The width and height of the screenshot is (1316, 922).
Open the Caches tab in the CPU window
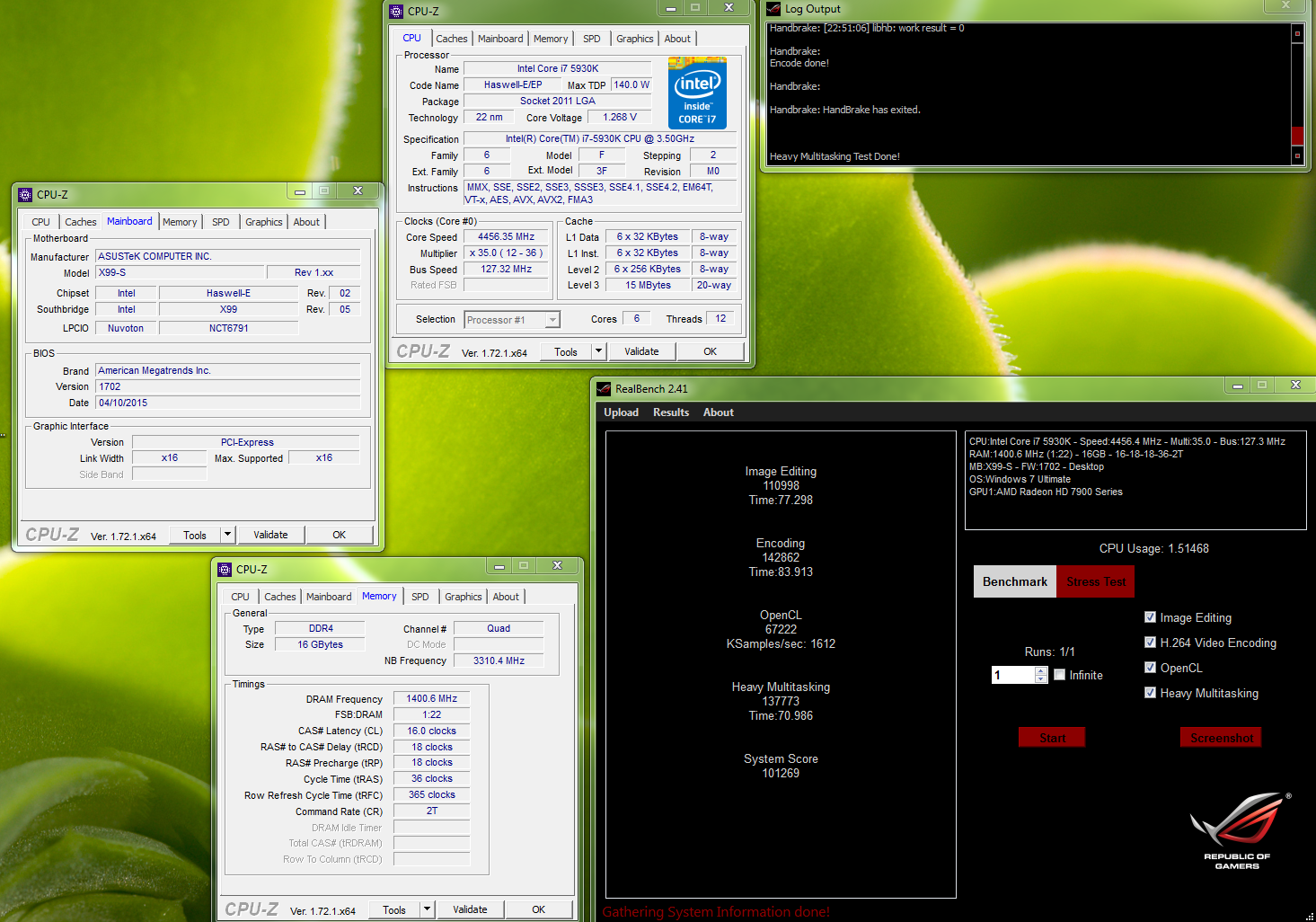452,39
